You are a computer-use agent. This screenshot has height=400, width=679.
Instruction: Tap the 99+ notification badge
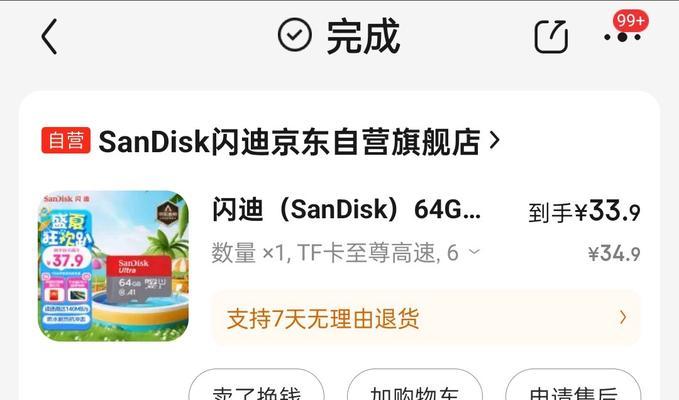630,20
